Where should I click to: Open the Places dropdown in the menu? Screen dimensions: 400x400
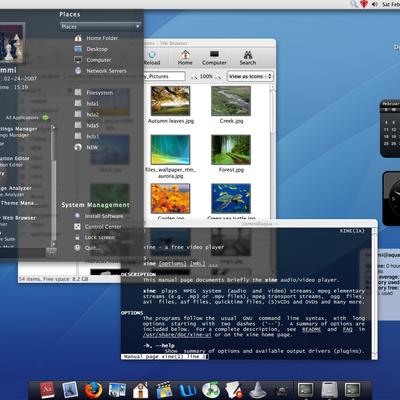(x=100, y=27)
